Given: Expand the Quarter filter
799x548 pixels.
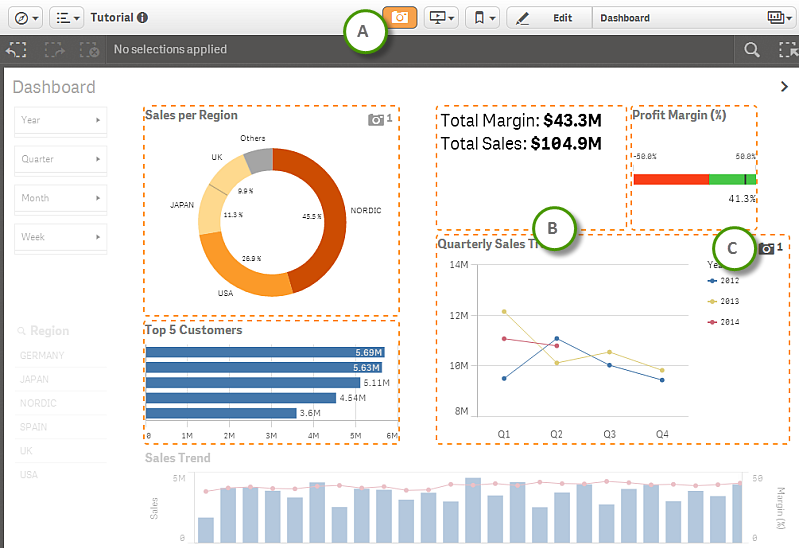Looking at the screenshot, I should [x=60, y=159].
